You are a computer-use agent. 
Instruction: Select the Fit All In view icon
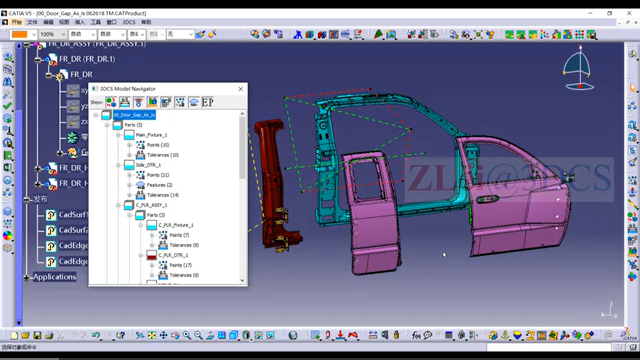tap(151, 336)
